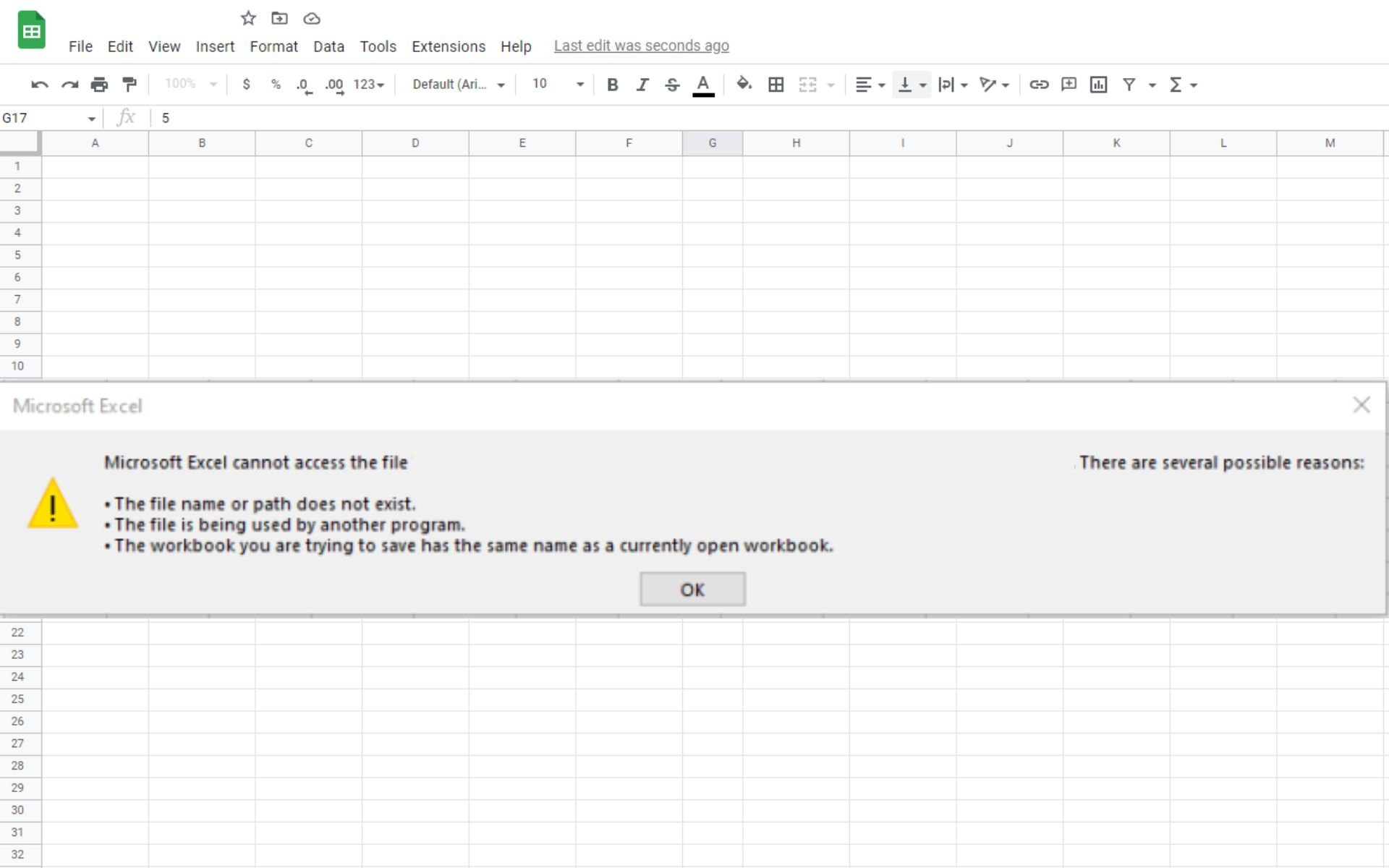Image resolution: width=1389 pixels, height=868 pixels.
Task: Select the Fill color icon
Action: click(743, 84)
